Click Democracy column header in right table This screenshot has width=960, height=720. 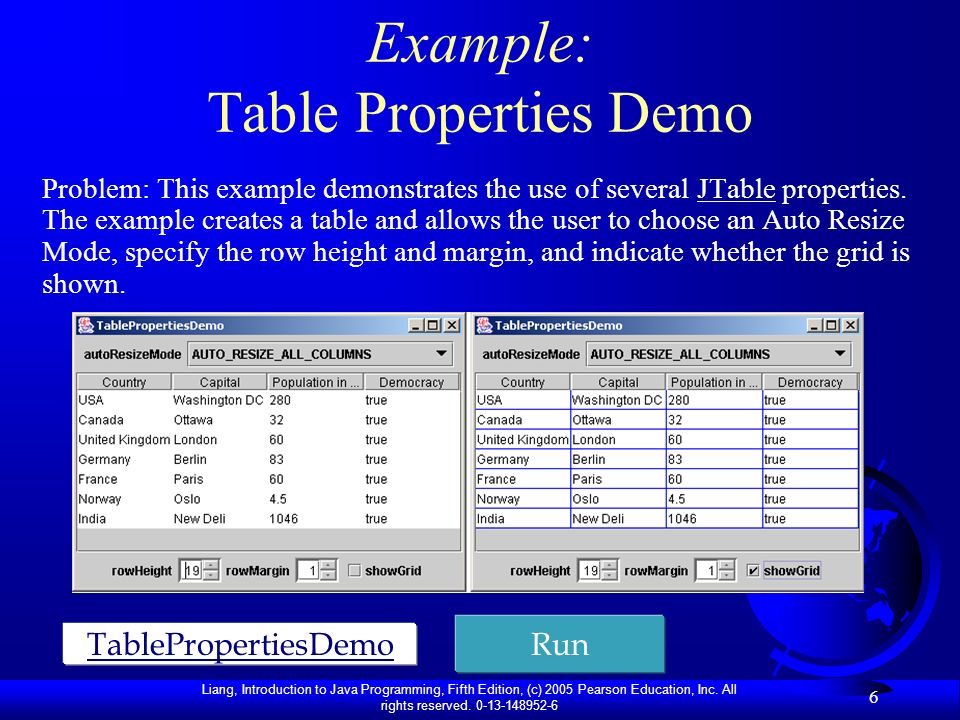click(810, 382)
